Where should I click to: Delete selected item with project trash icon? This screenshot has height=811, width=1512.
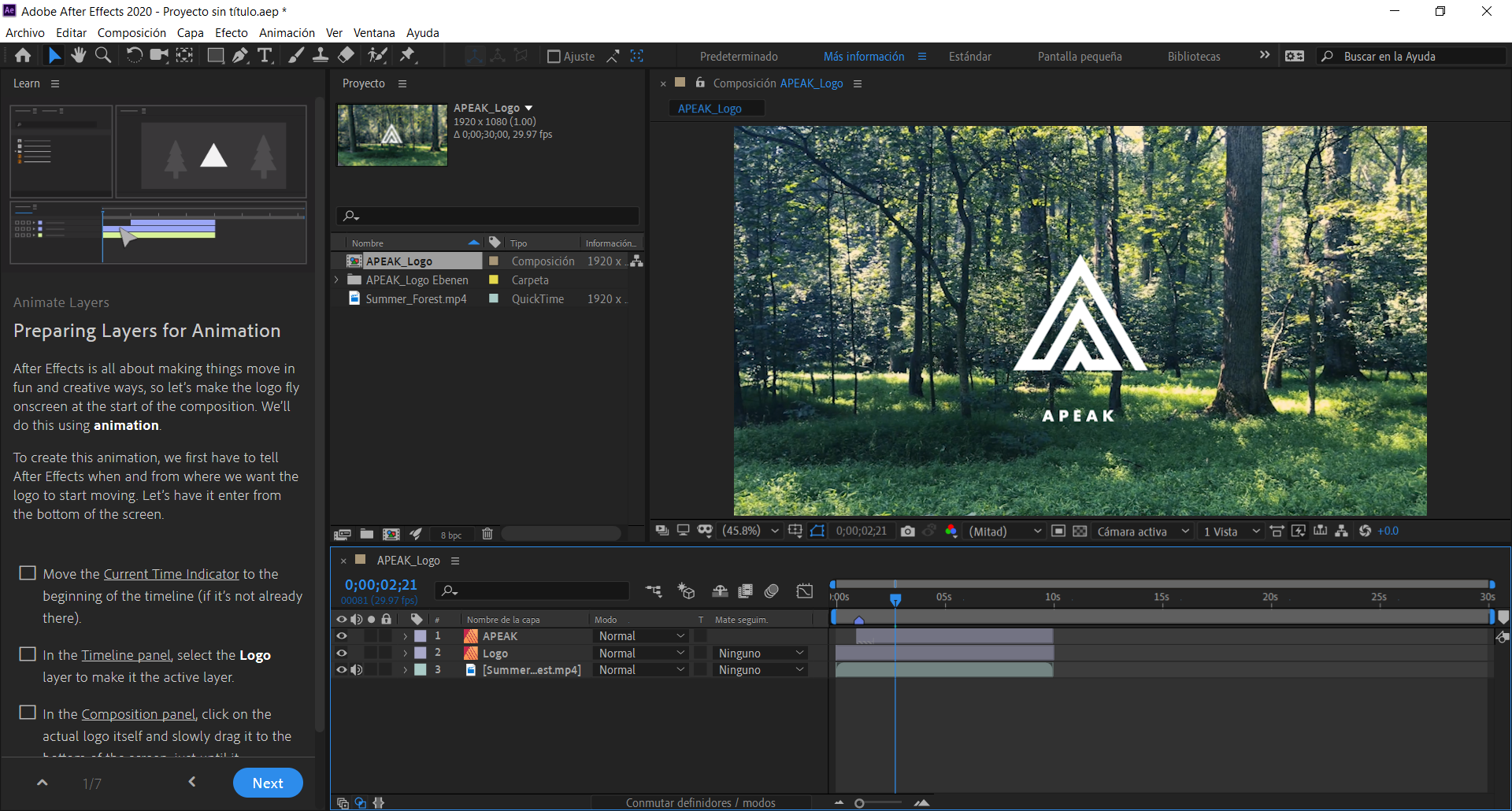click(487, 534)
